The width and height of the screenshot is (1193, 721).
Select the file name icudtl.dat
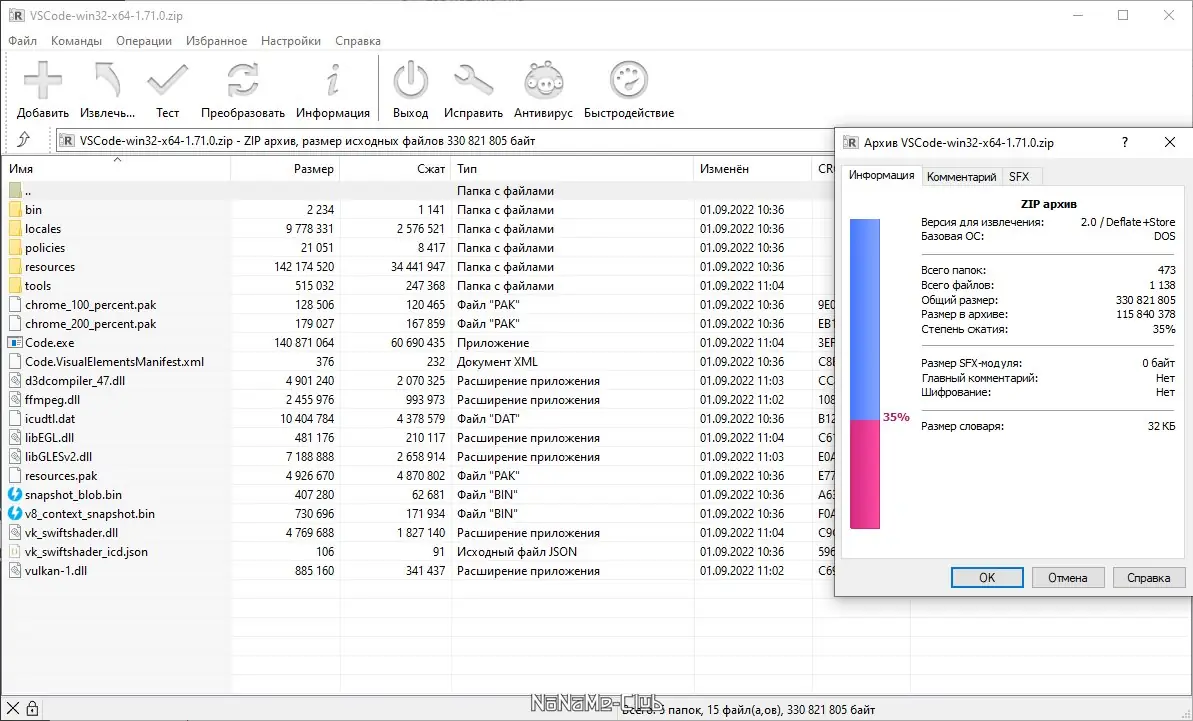(49, 418)
